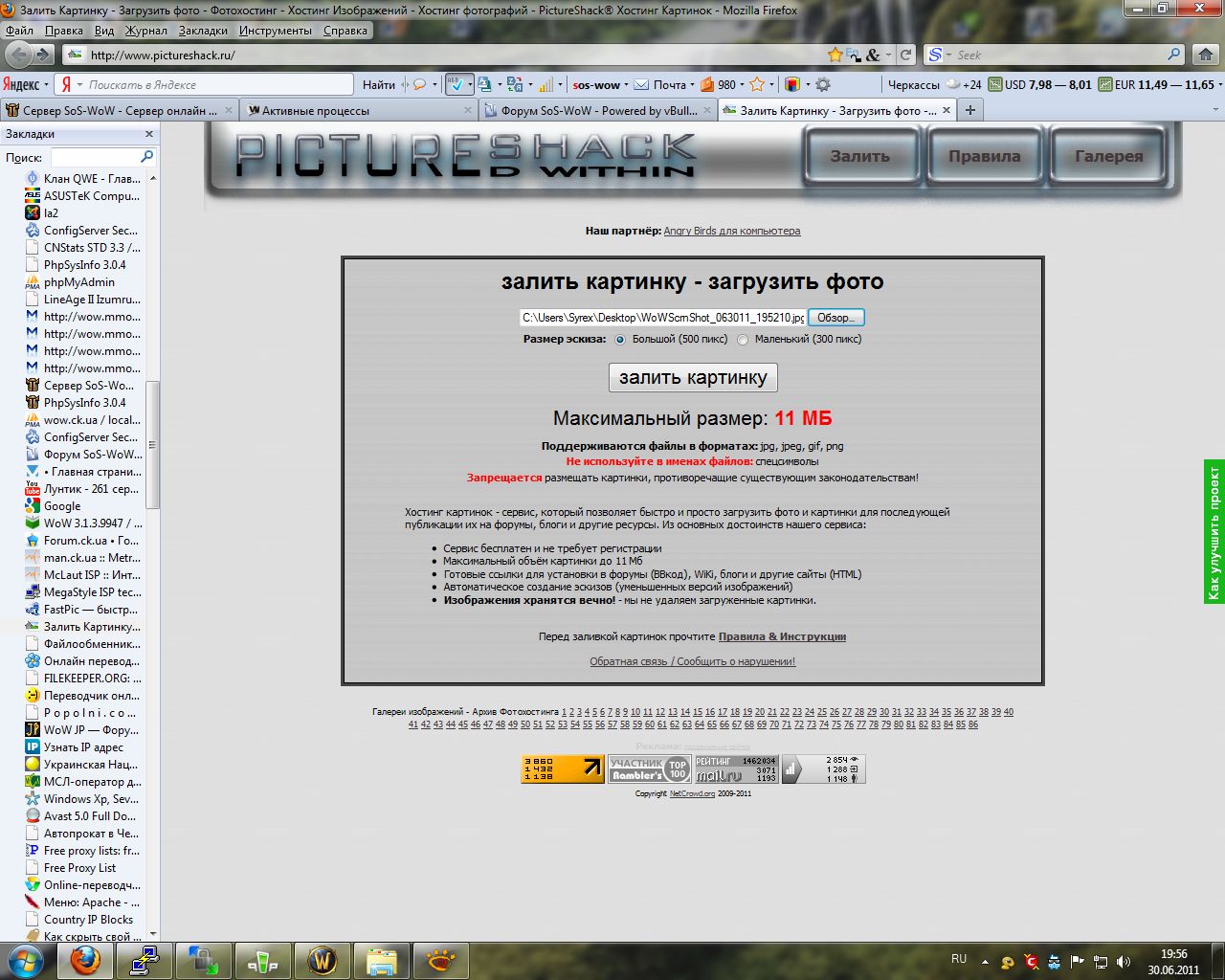Image resolution: width=1225 pixels, height=980 pixels.
Task: Click the RU language indicator in taskbar
Action: click(959, 959)
